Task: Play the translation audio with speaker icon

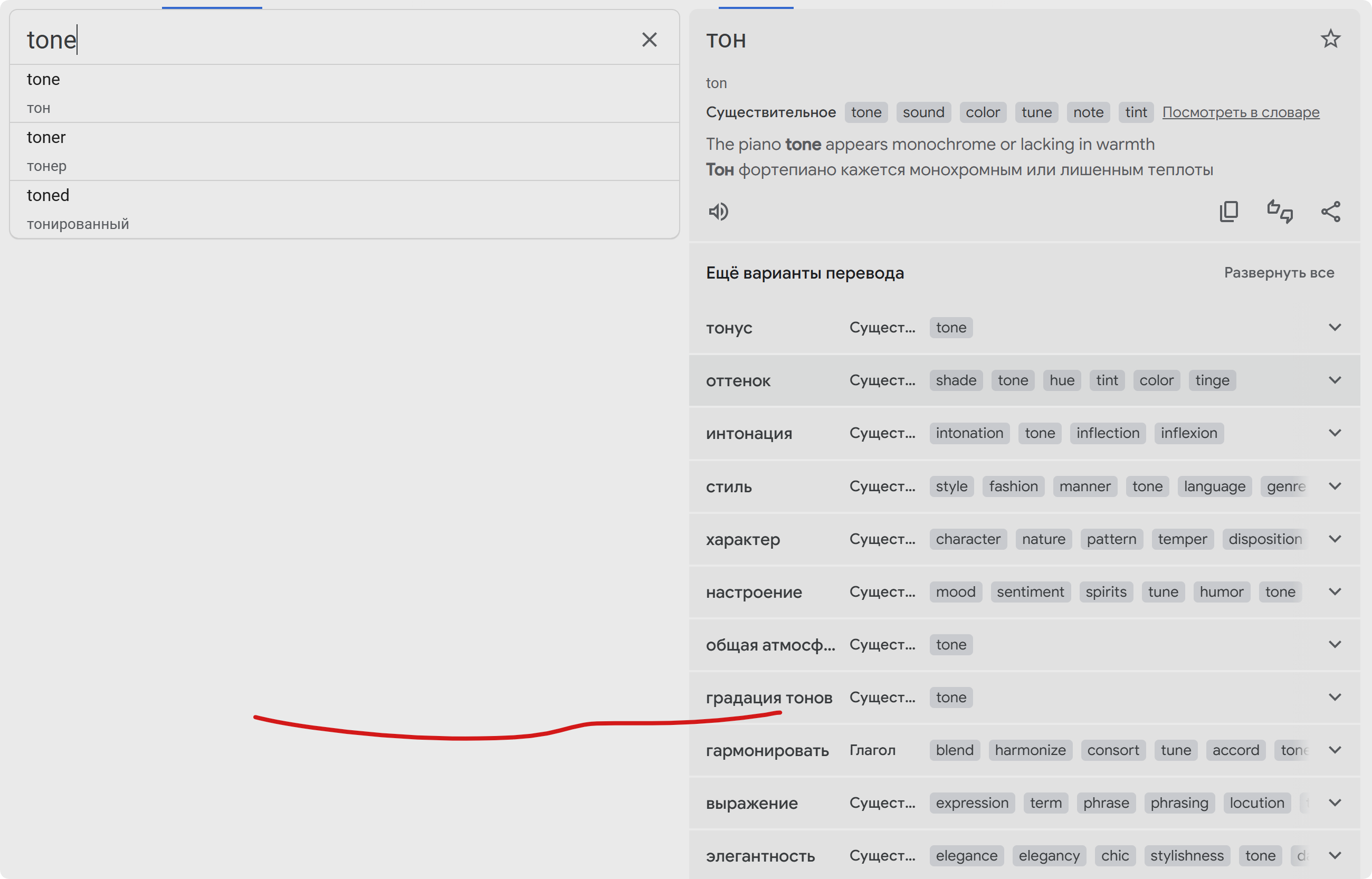Action: (719, 212)
